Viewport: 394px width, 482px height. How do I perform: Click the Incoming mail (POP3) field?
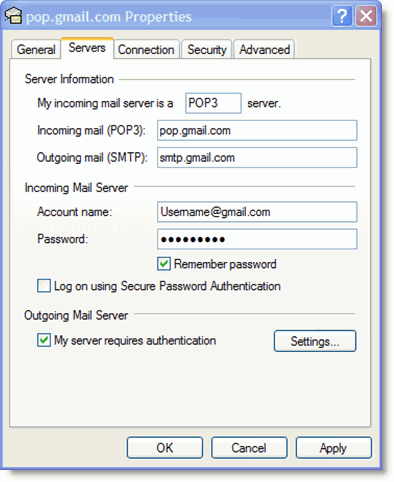(257, 130)
